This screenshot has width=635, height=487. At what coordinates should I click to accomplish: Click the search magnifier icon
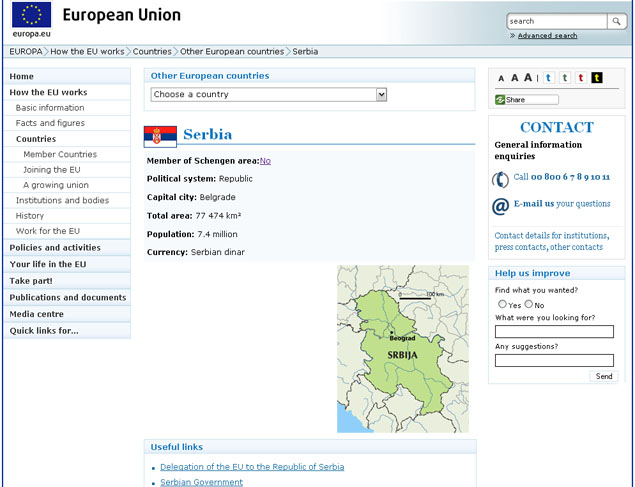pos(616,21)
